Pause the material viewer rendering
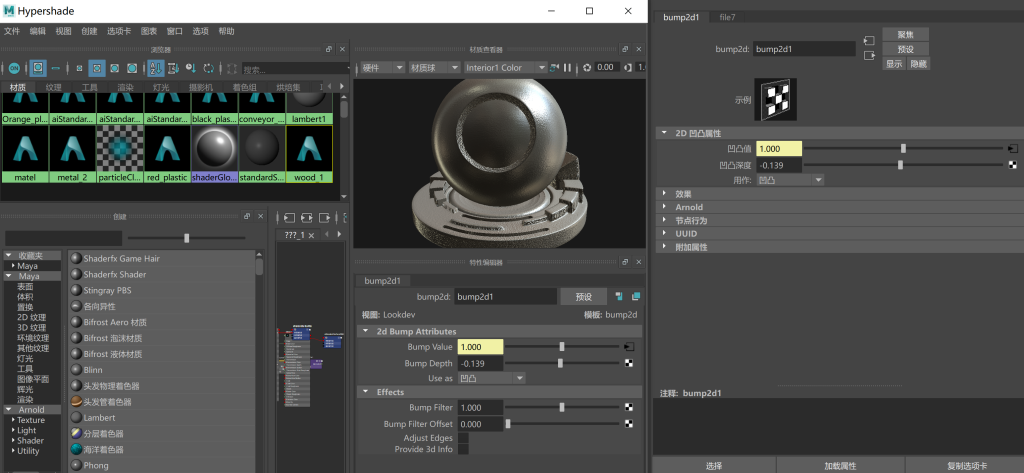Viewport: 1024px width, 473px height. click(x=568, y=67)
